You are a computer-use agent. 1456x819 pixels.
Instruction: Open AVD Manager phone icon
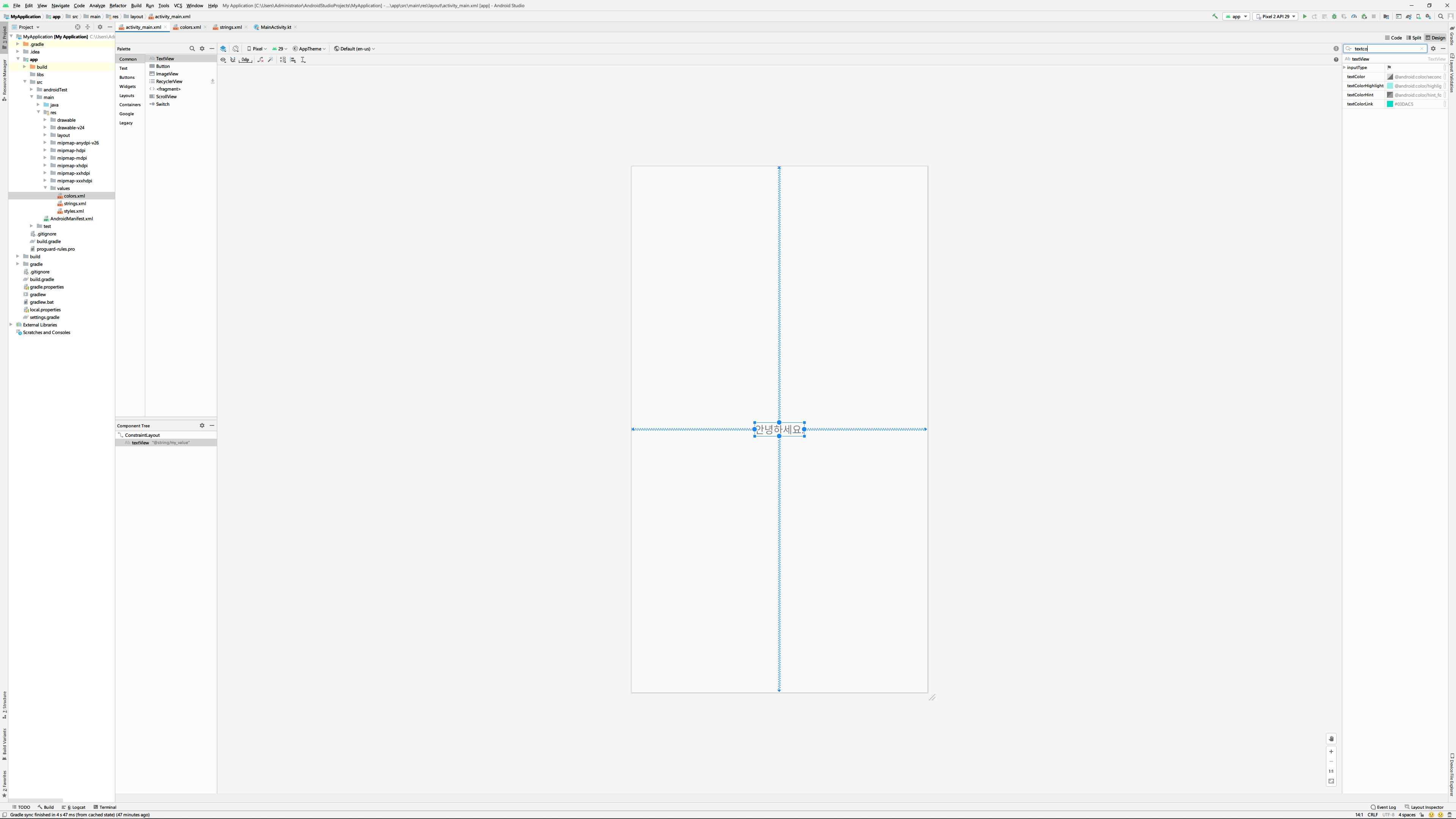pyautogui.click(x=1418, y=16)
